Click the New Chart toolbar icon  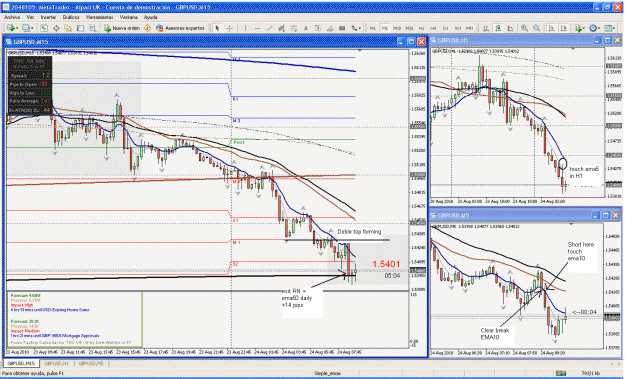pyautogui.click(x=11, y=28)
